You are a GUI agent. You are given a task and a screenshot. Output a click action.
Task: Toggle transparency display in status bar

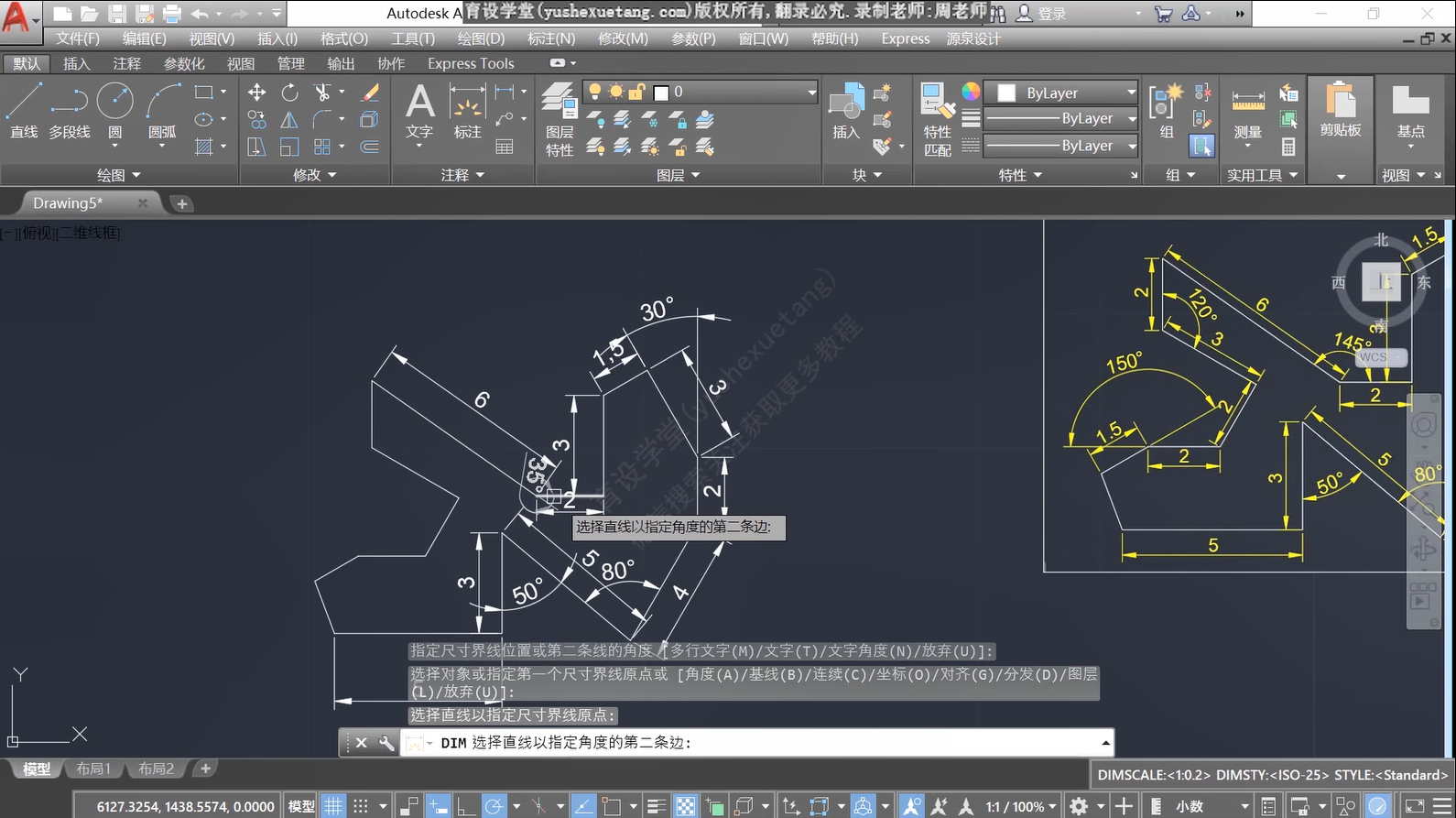686,806
